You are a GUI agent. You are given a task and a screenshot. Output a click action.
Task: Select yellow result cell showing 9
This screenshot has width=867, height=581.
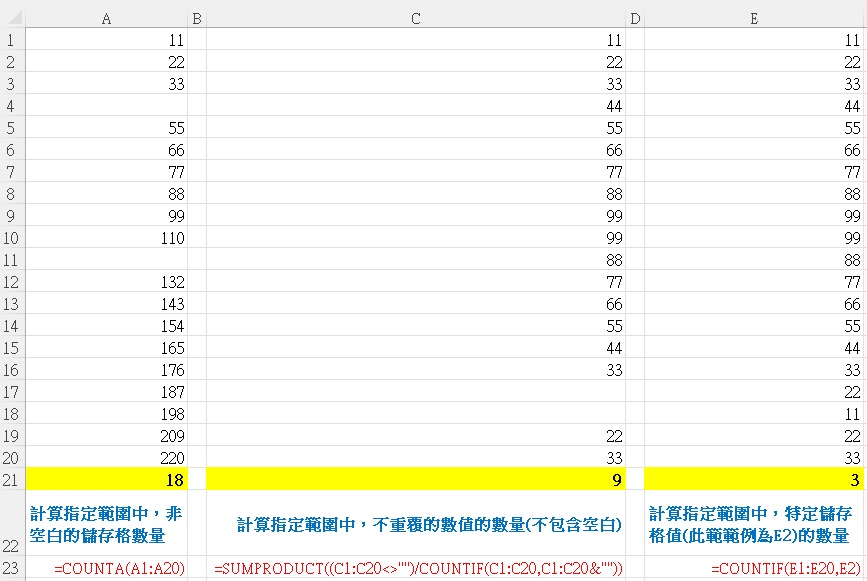pos(415,478)
